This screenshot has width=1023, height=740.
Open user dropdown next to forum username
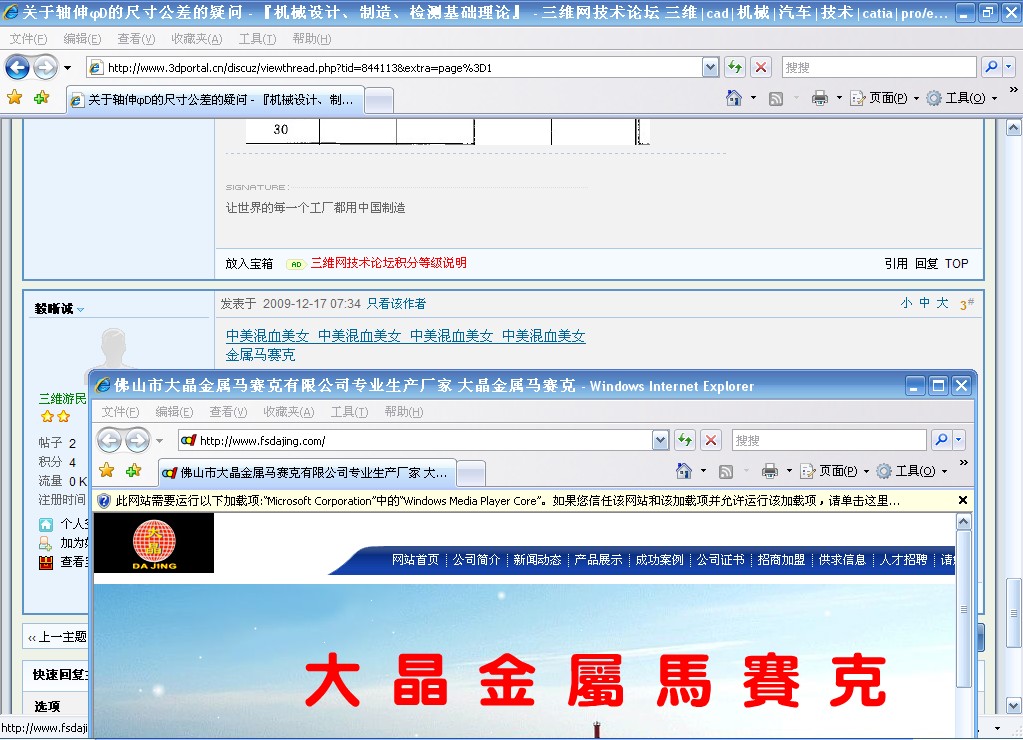pyautogui.click(x=80, y=309)
